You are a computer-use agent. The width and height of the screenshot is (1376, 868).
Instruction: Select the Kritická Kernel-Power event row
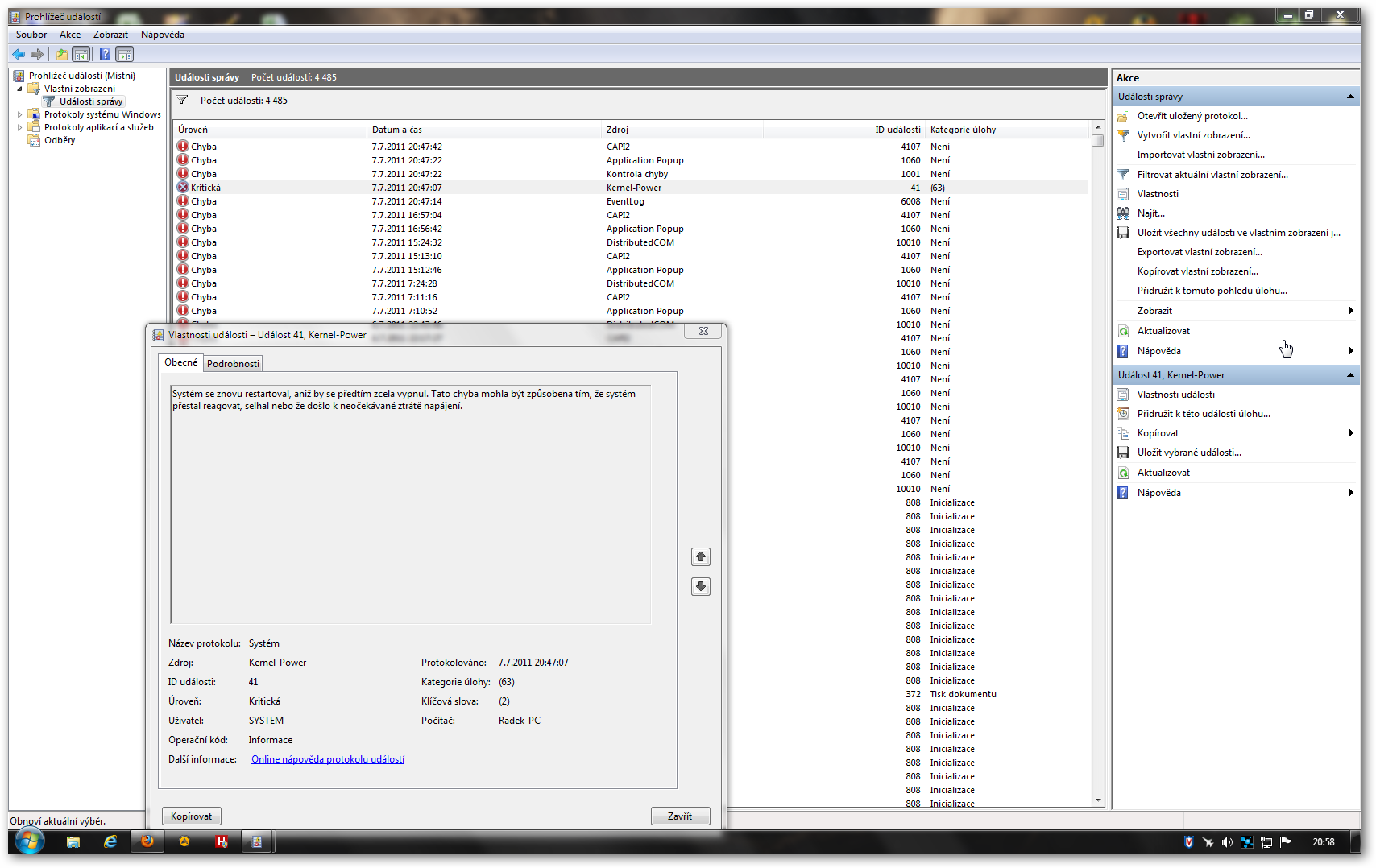pos(631,188)
